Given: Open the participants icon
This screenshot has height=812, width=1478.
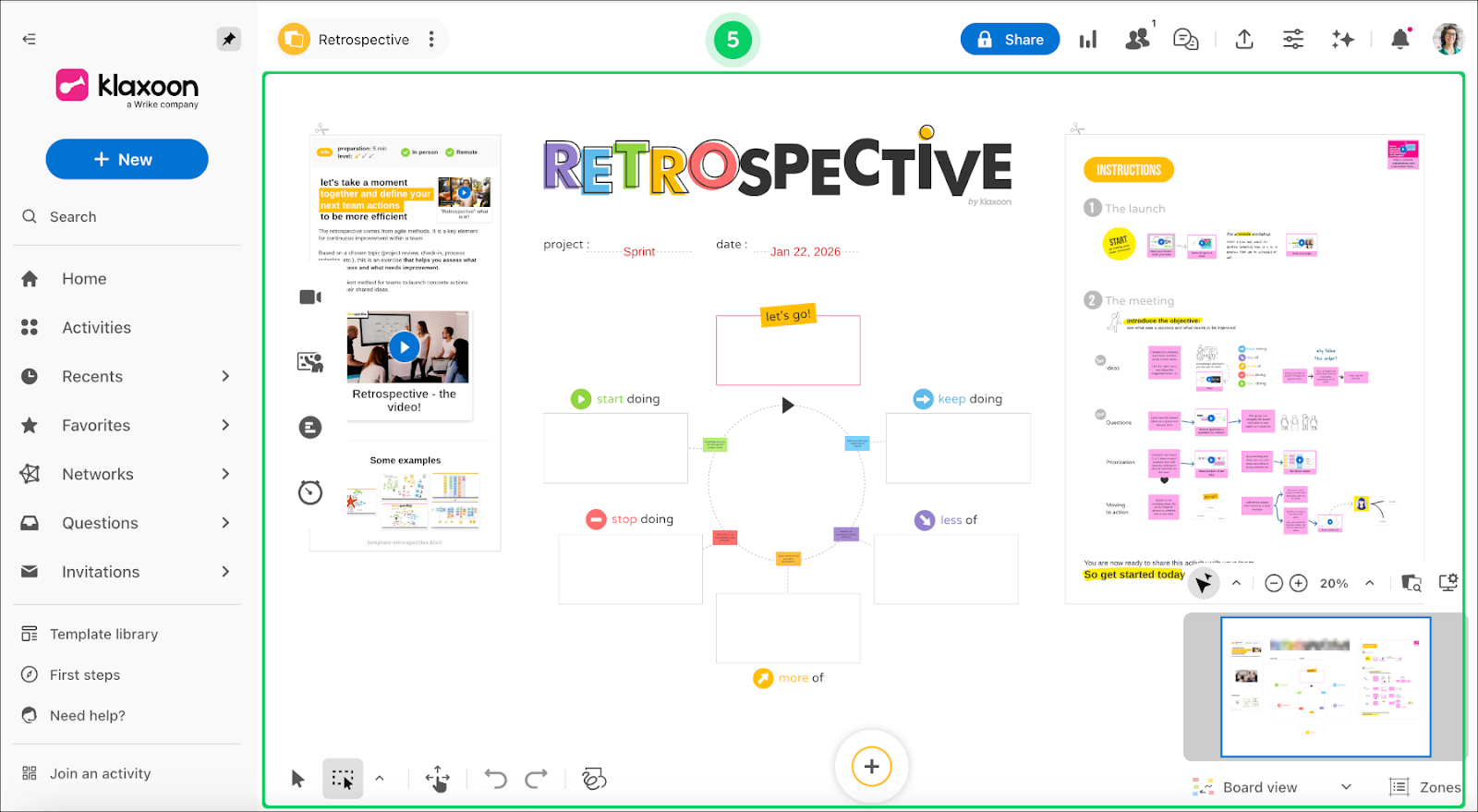Looking at the screenshot, I should (1137, 39).
